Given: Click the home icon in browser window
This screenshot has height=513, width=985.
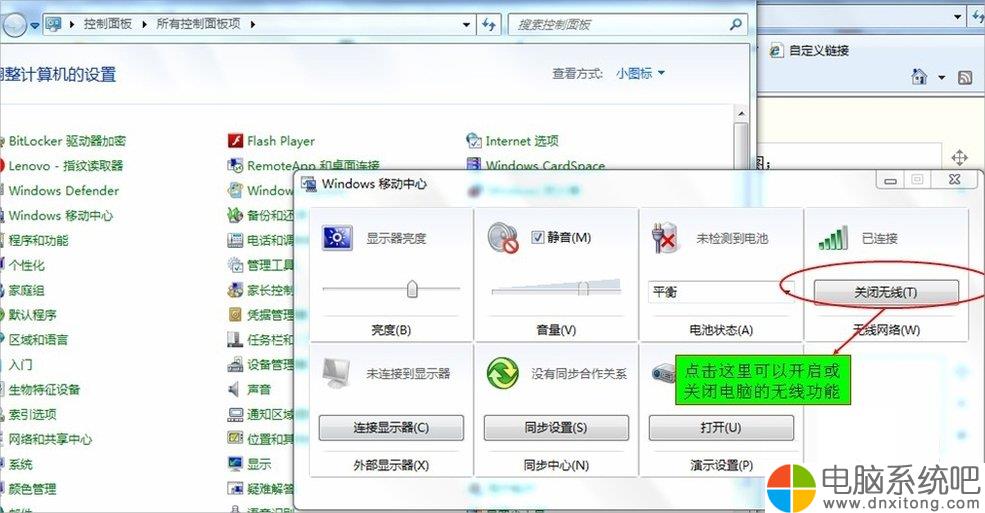Looking at the screenshot, I should pos(918,77).
